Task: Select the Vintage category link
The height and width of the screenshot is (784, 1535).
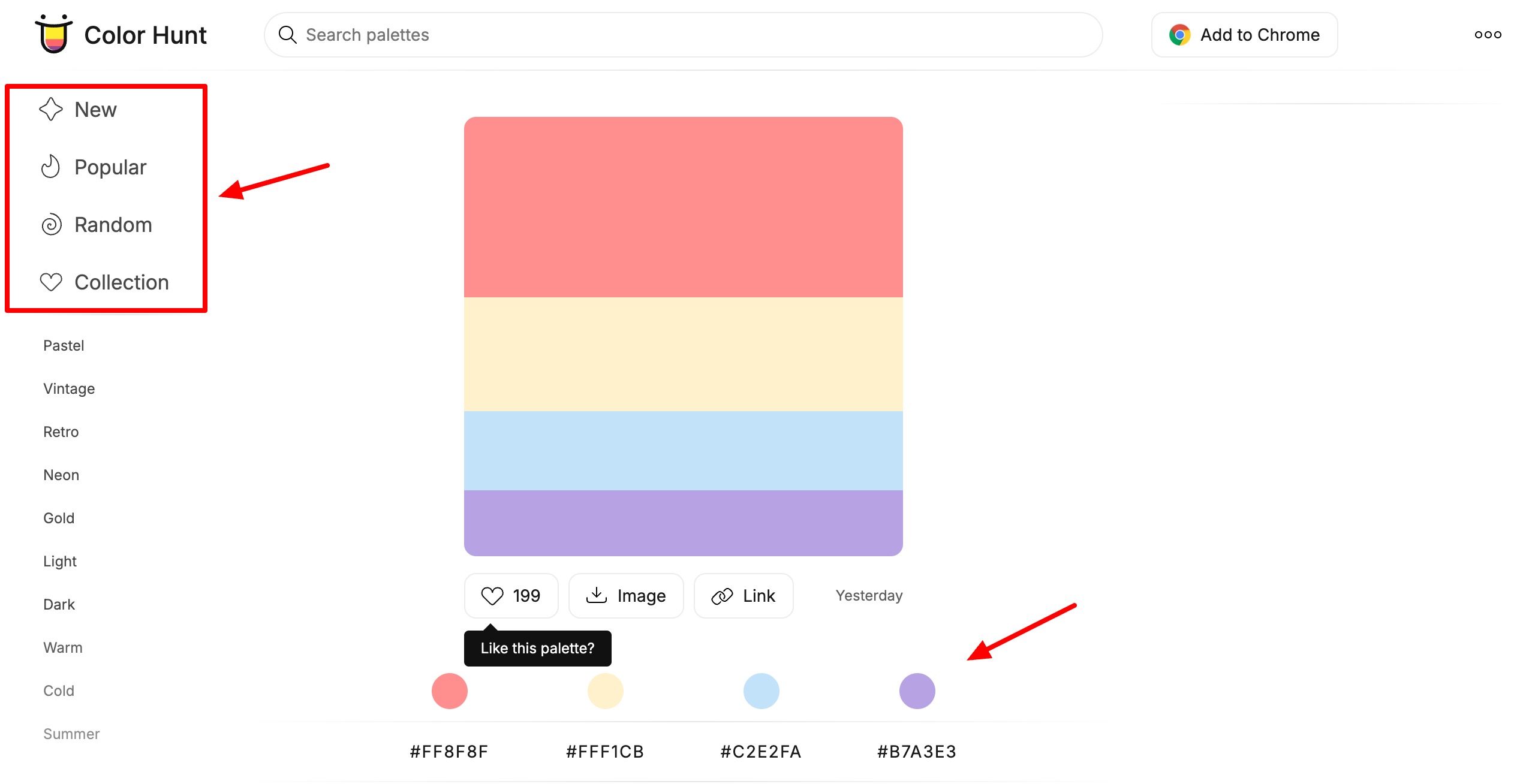Action: pyautogui.click(x=69, y=389)
